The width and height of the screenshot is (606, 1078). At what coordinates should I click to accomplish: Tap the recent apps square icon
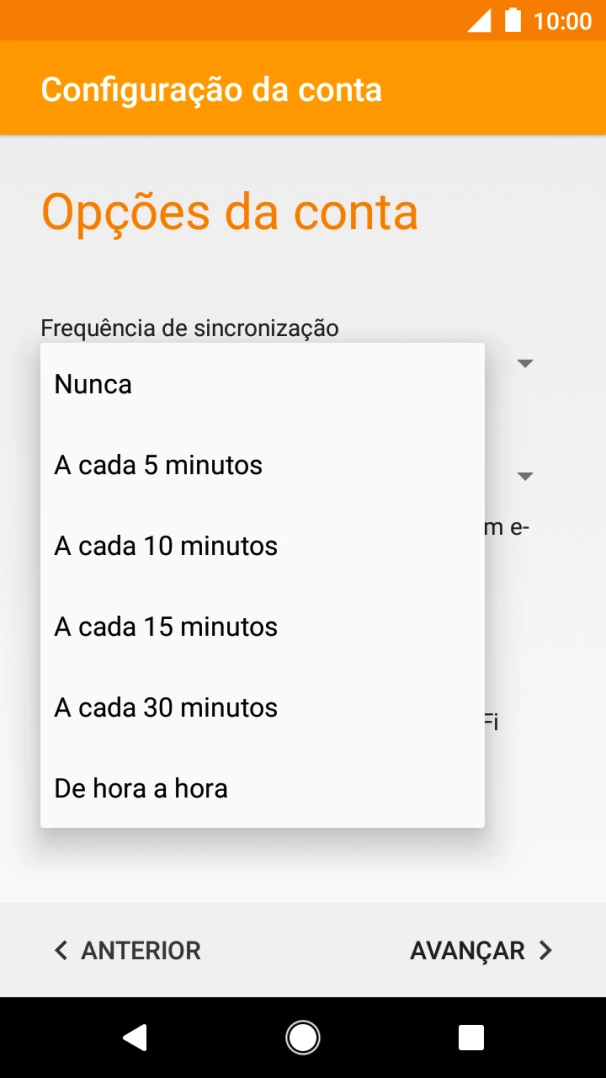click(469, 1037)
